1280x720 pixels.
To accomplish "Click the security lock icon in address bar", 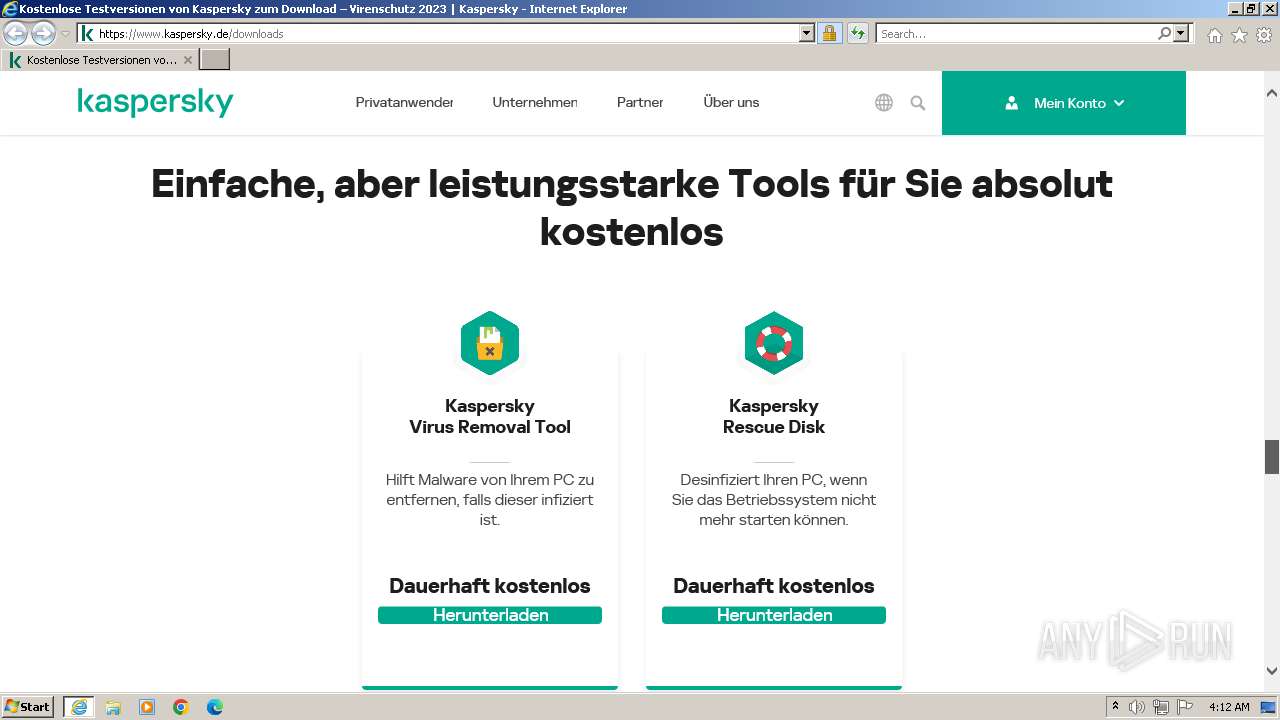I will click(x=829, y=33).
